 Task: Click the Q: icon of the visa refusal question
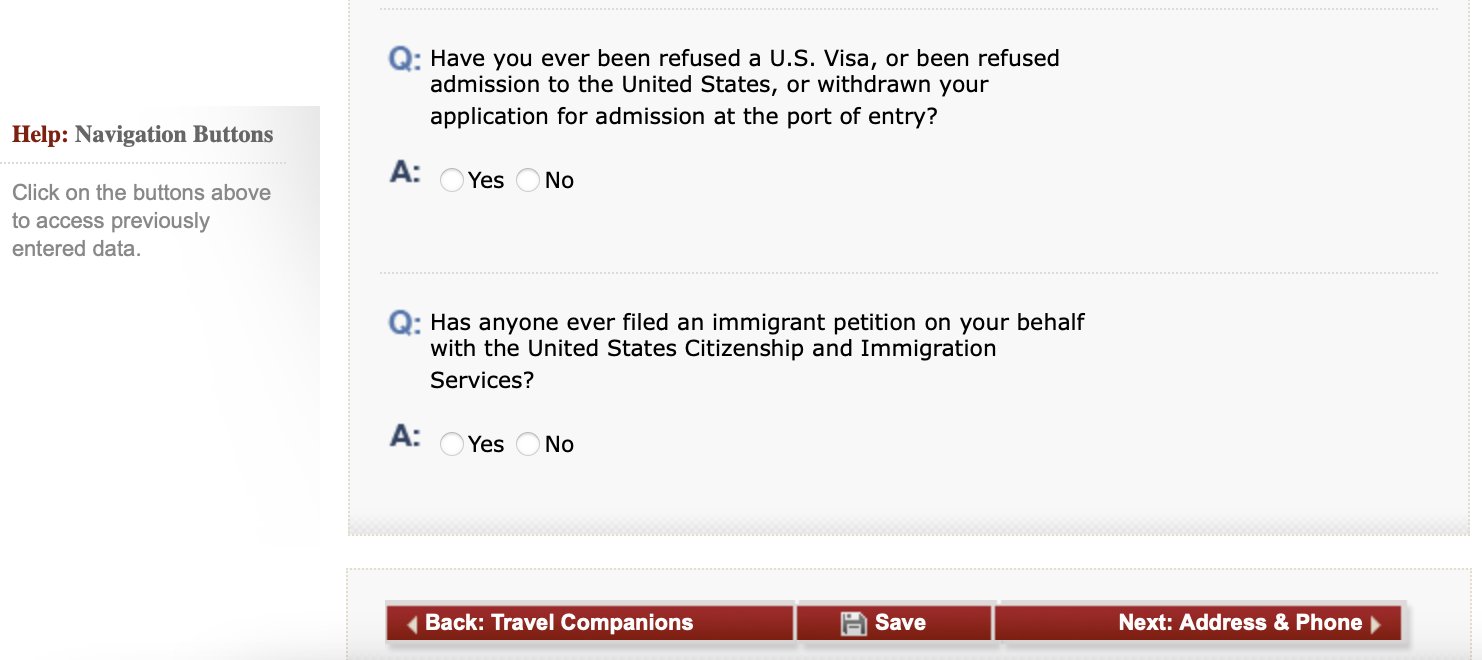point(404,59)
